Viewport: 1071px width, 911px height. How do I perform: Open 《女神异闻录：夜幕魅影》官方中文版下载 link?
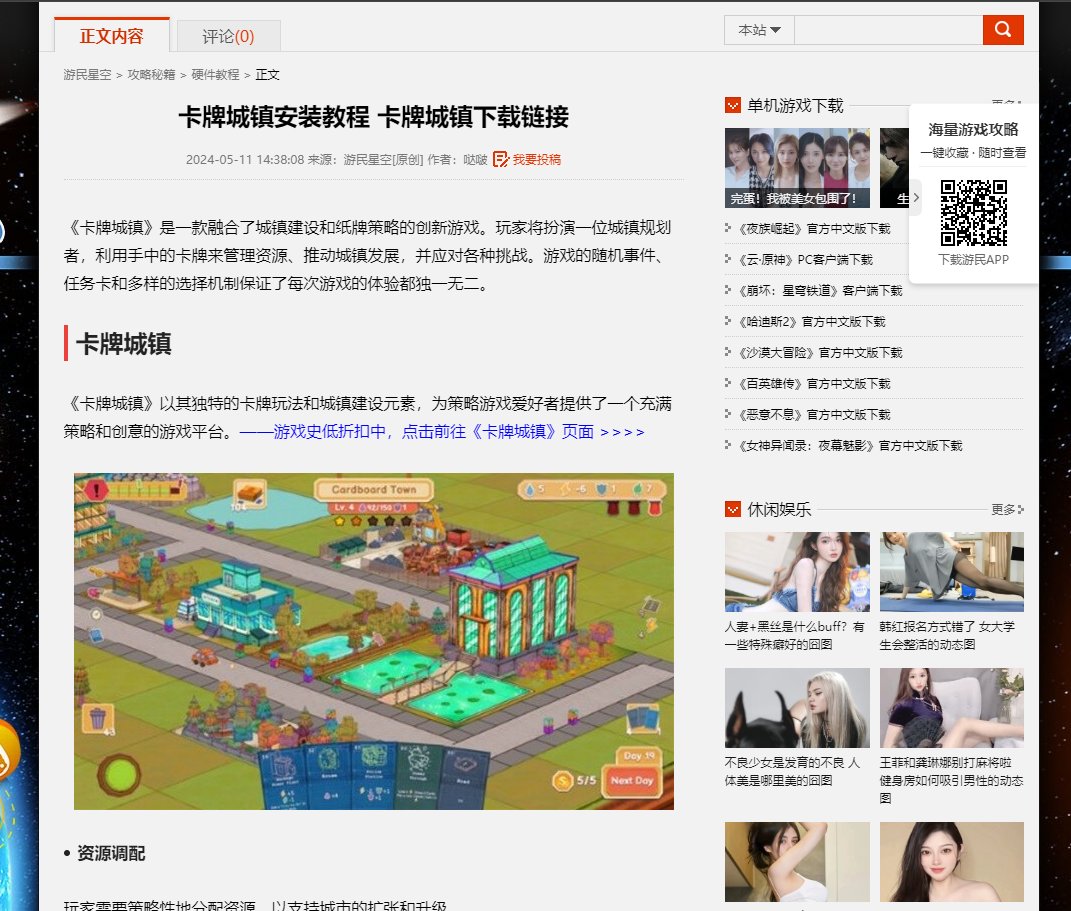850,446
